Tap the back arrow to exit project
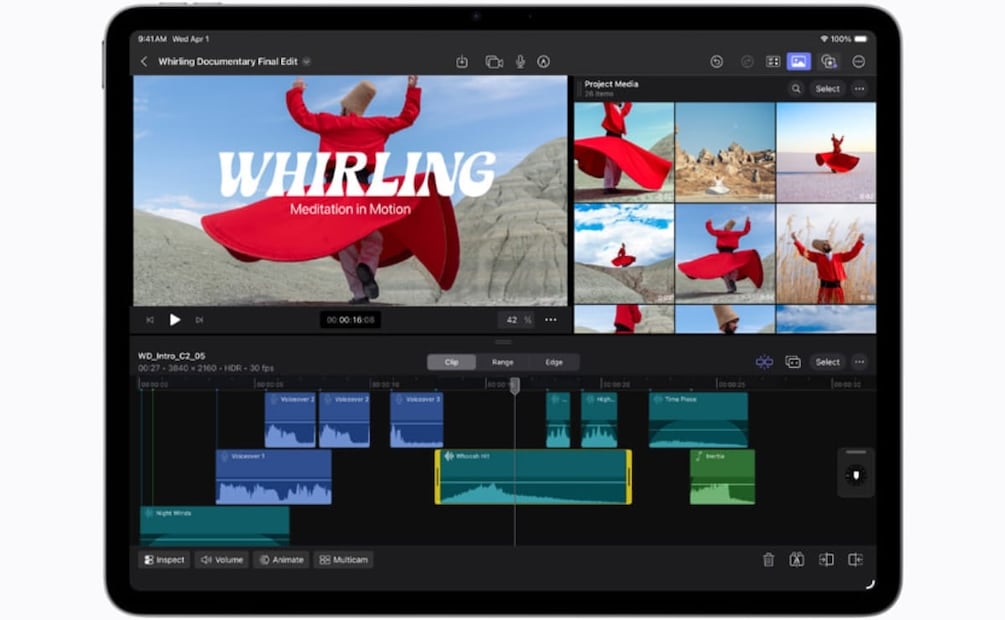 tap(144, 62)
